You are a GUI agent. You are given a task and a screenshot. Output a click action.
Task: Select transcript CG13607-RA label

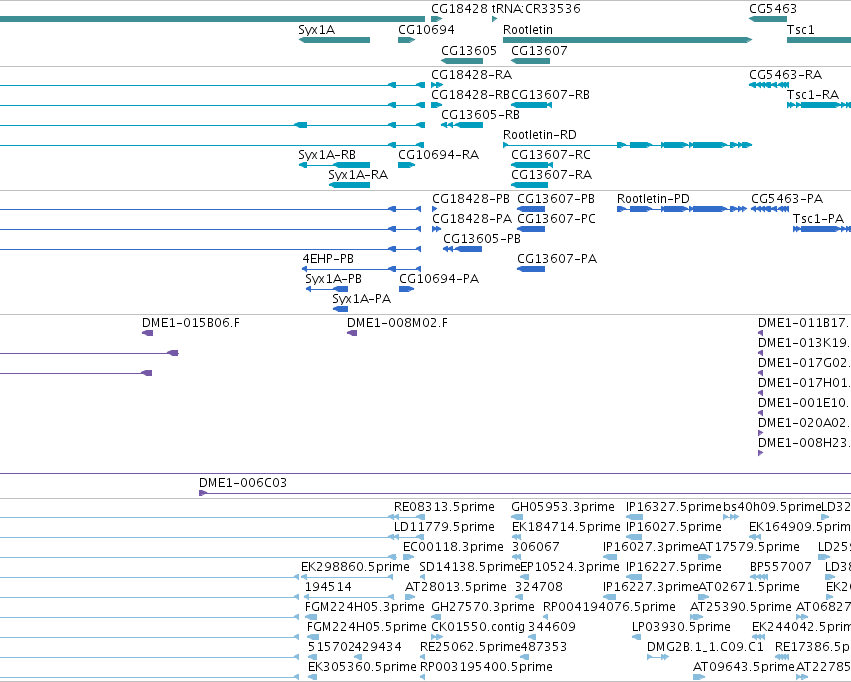(x=551, y=175)
